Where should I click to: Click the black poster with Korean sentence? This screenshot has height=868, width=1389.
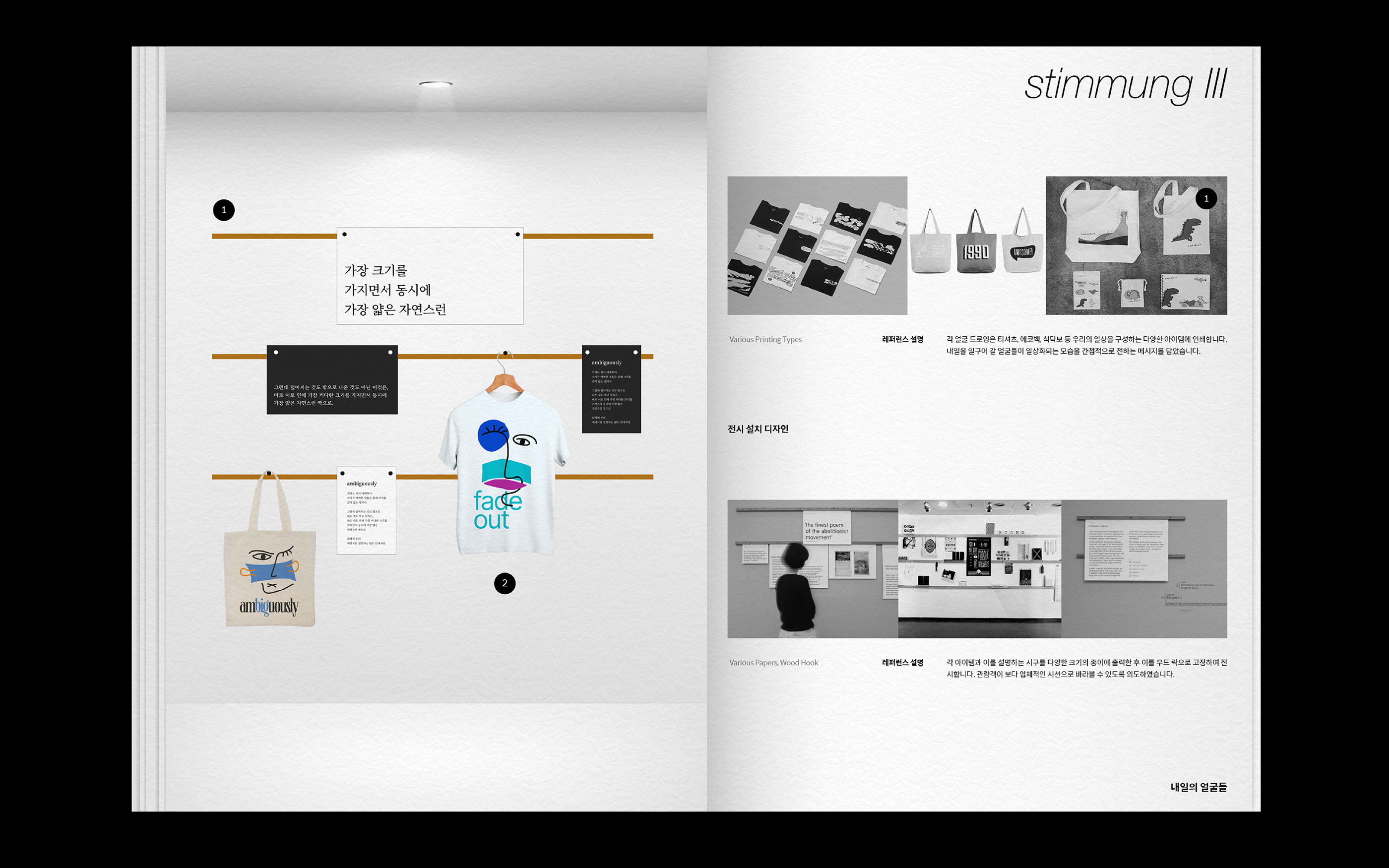(332, 379)
